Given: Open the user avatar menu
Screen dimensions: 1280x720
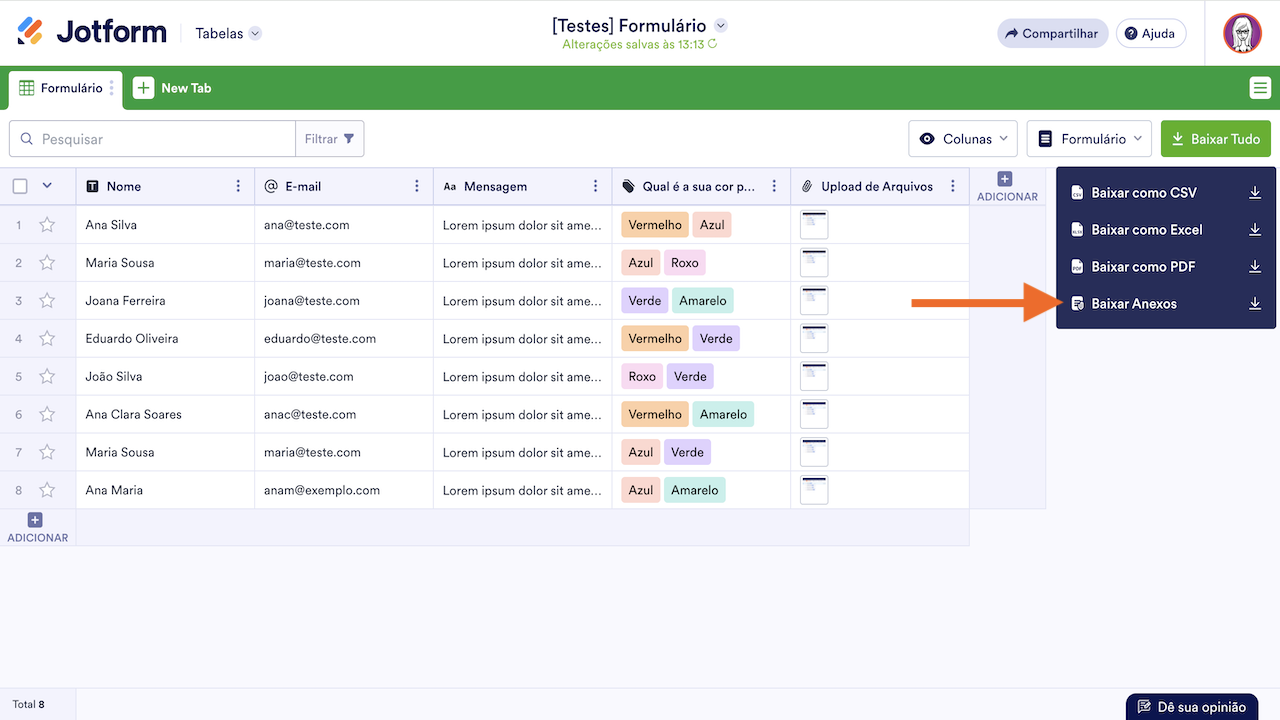Looking at the screenshot, I should point(1242,33).
